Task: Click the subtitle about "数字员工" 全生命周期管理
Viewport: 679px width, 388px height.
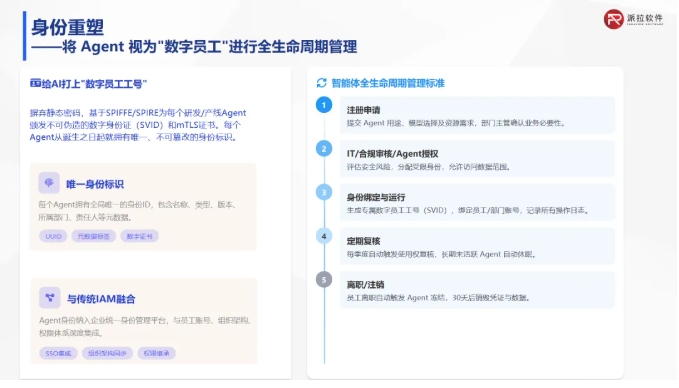Action: click(194, 47)
